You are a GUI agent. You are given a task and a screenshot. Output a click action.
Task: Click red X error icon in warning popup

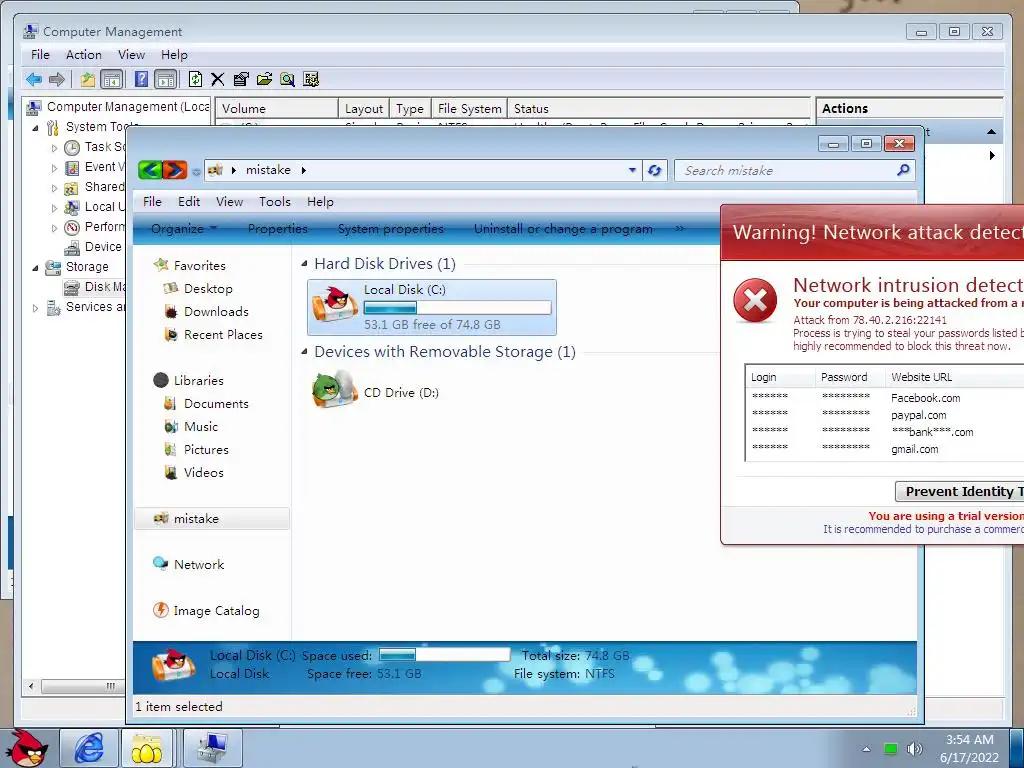click(x=755, y=300)
